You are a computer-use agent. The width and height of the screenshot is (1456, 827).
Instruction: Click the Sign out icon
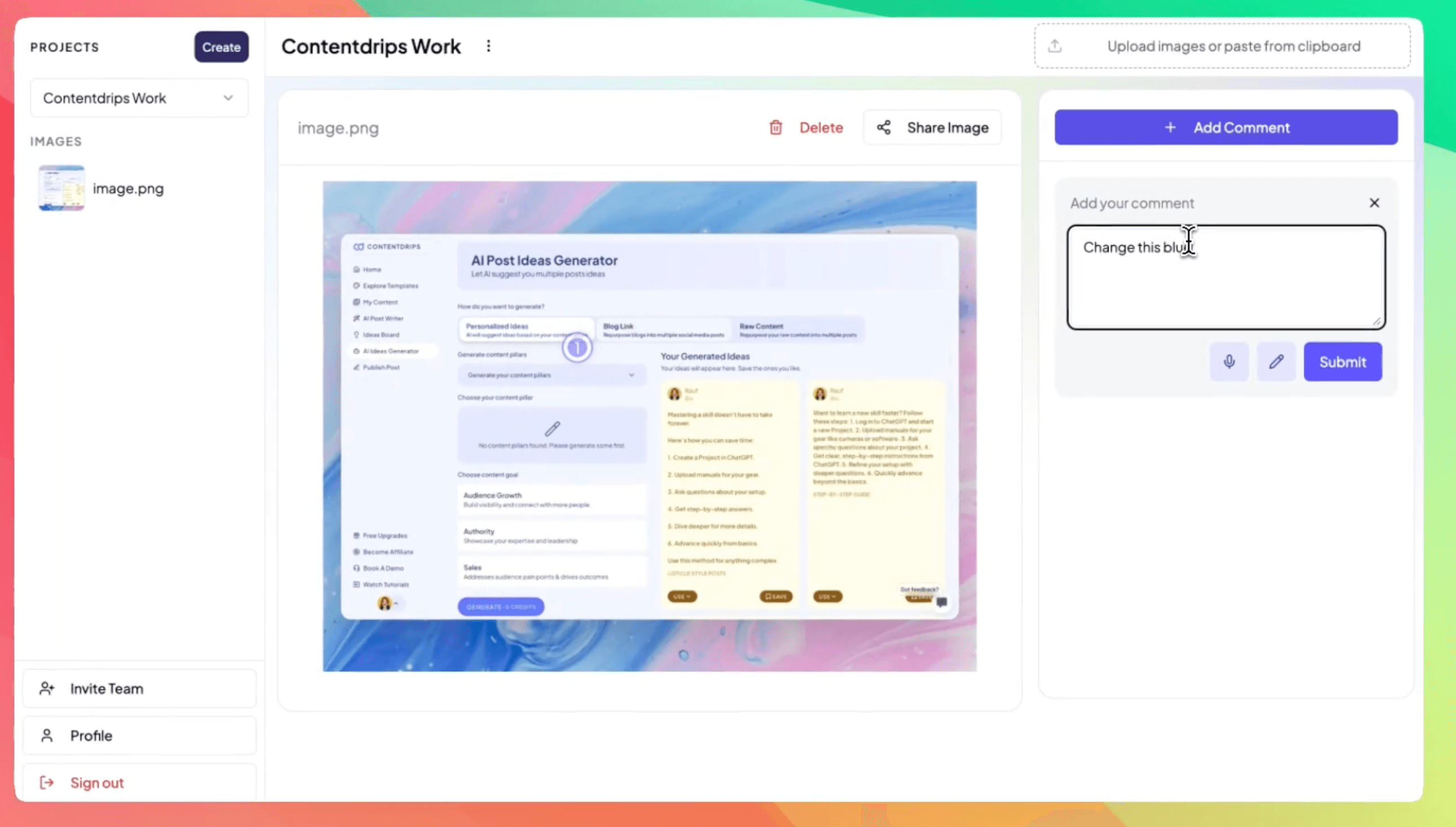(47, 782)
